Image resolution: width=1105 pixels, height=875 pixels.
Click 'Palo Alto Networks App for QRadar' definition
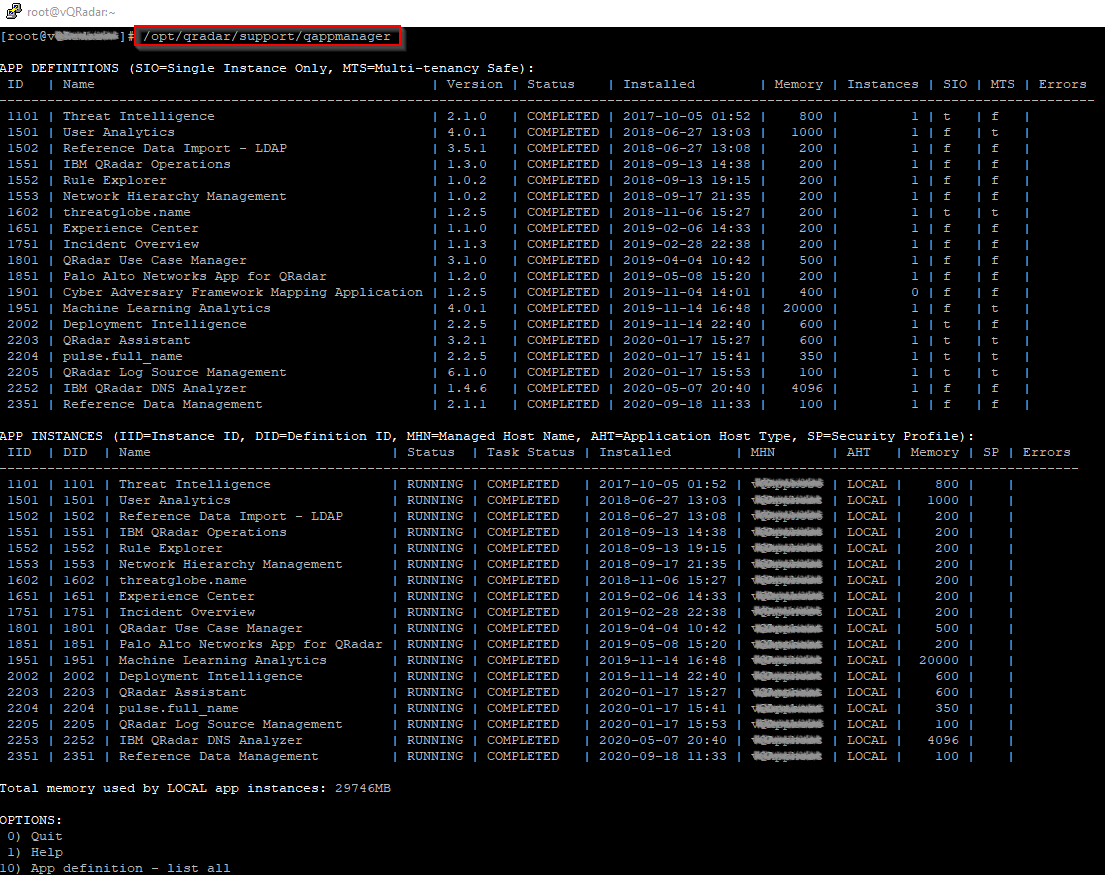(x=195, y=277)
